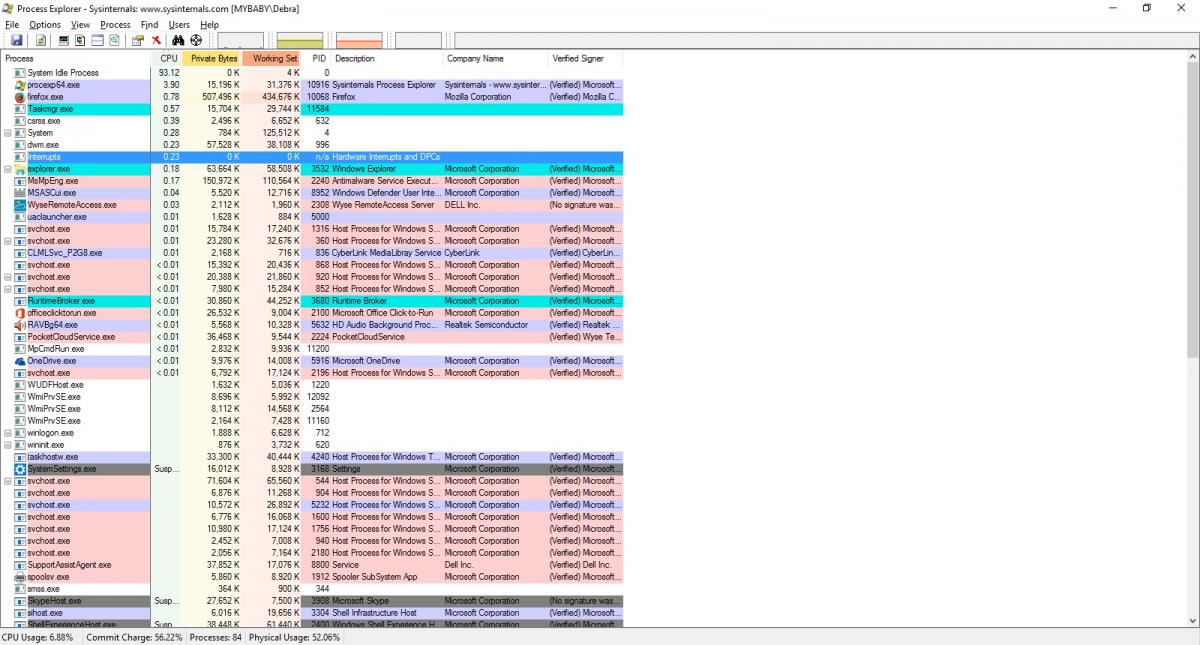
Task: Collapse svchost.exe node with PID 920
Action: tap(8, 277)
